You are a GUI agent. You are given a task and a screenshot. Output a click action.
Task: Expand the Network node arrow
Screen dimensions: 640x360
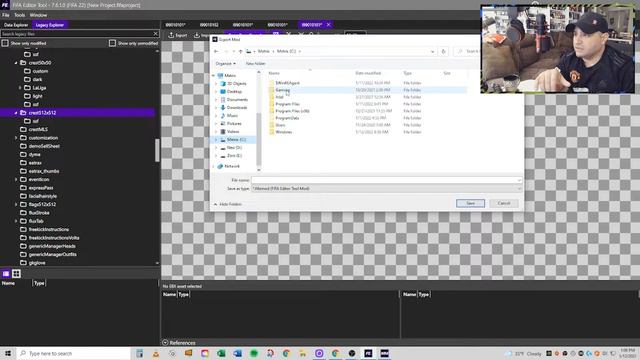tap(213, 167)
